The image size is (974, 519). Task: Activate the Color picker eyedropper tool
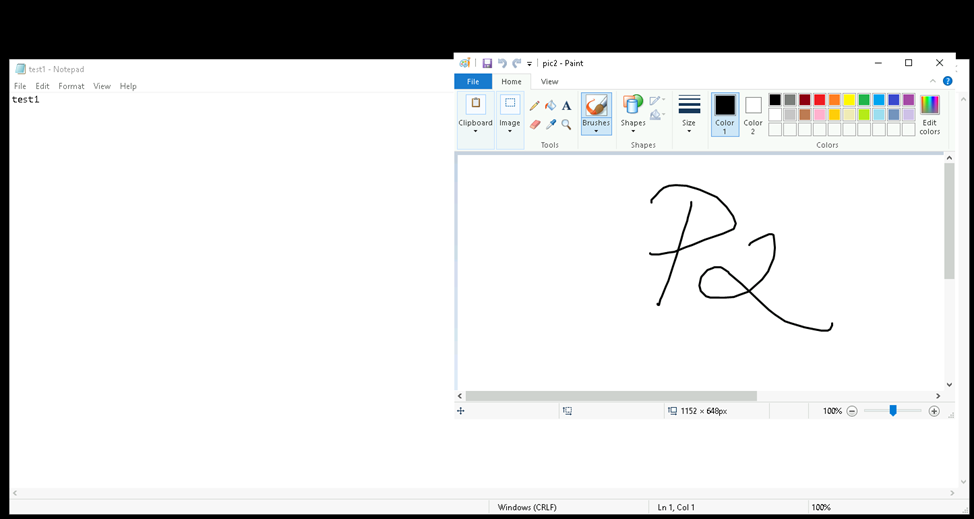pyautogui.click(x=550, y=125)
